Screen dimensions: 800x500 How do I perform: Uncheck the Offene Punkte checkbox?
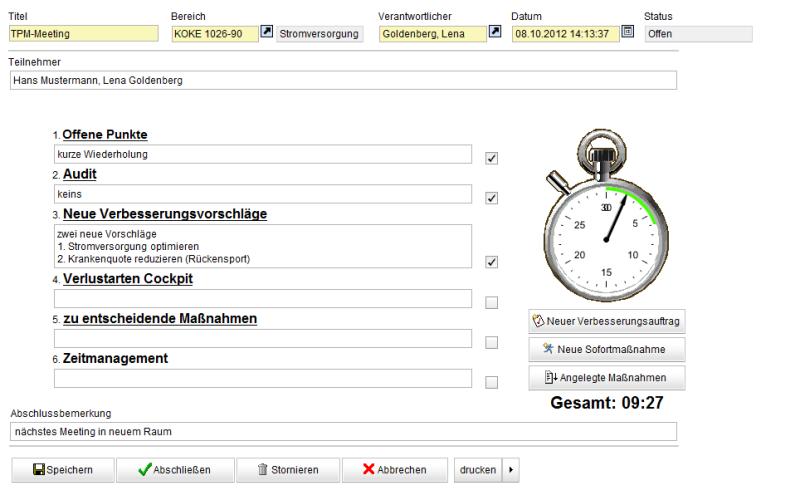point(491,158)
